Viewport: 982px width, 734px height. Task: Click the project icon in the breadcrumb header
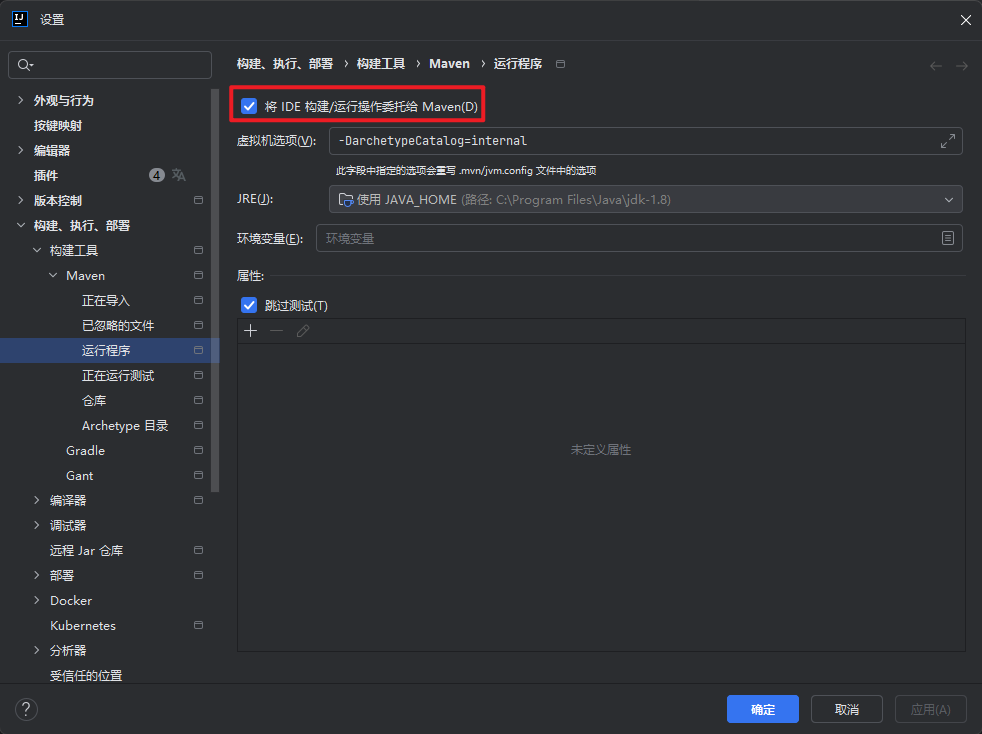561,64
